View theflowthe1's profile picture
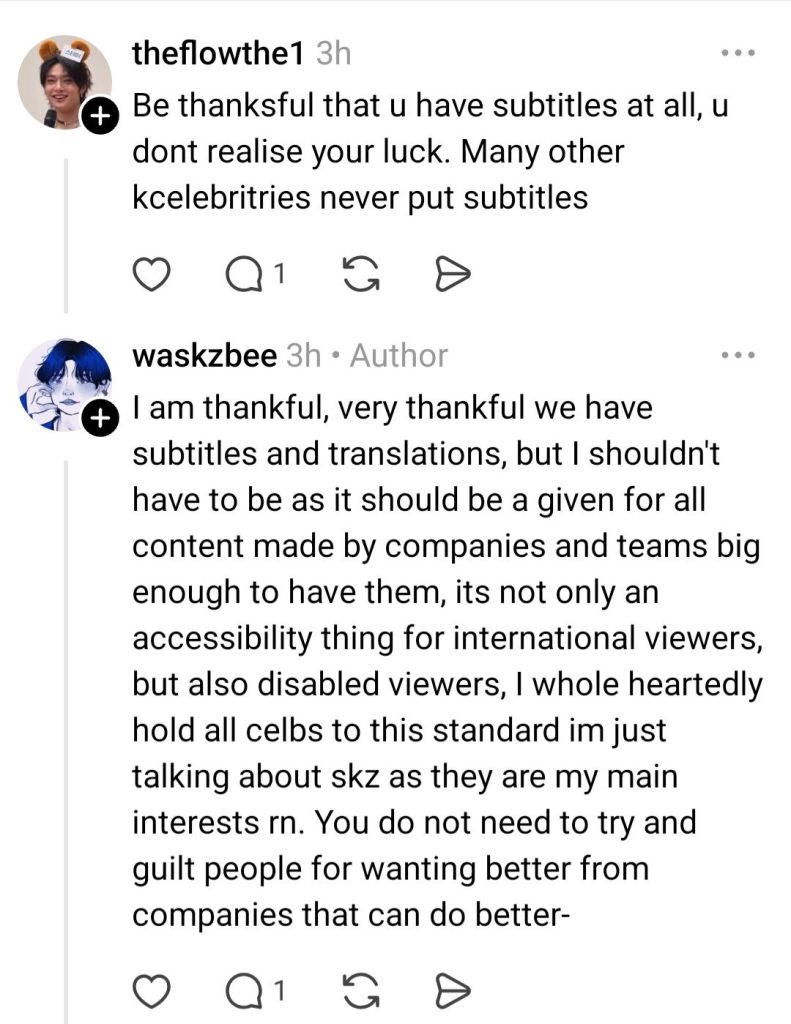This screenshot has height=1024, width=791. pyautogui.click(x=58, y=80)
